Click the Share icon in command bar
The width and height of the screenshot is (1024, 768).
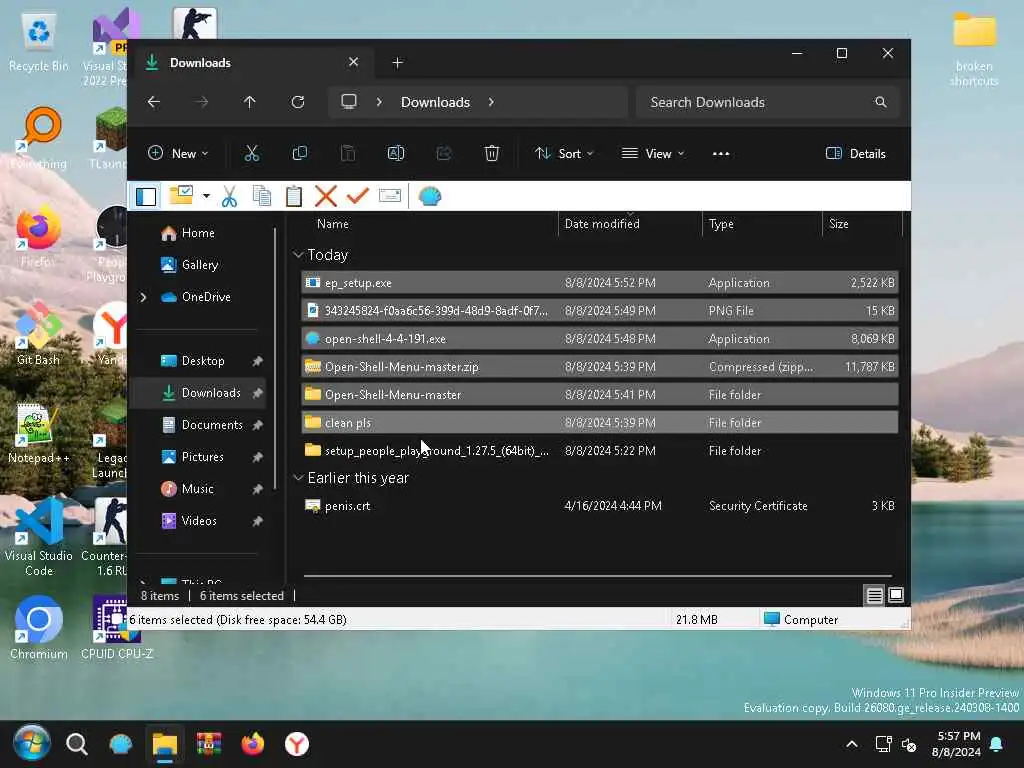[444, 153]
